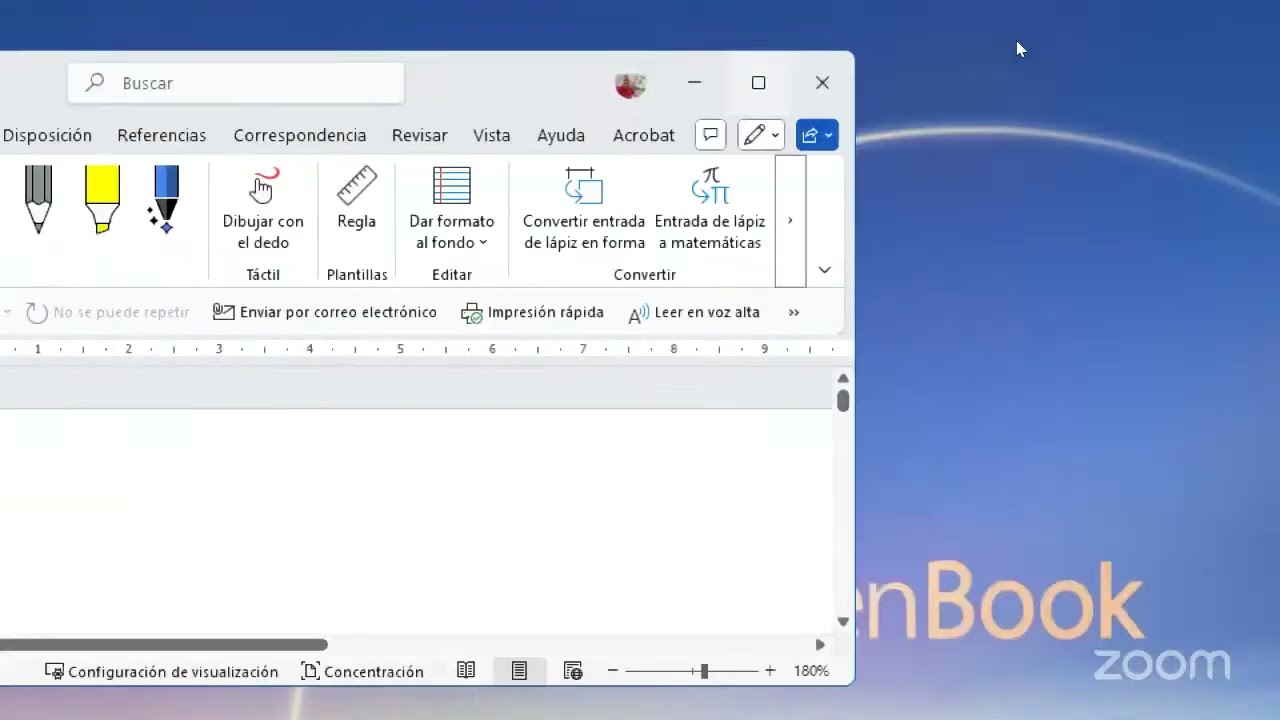Open the Ayuda tab
The height and width of the screenshot is (720, 1280).
pos(561,135)
